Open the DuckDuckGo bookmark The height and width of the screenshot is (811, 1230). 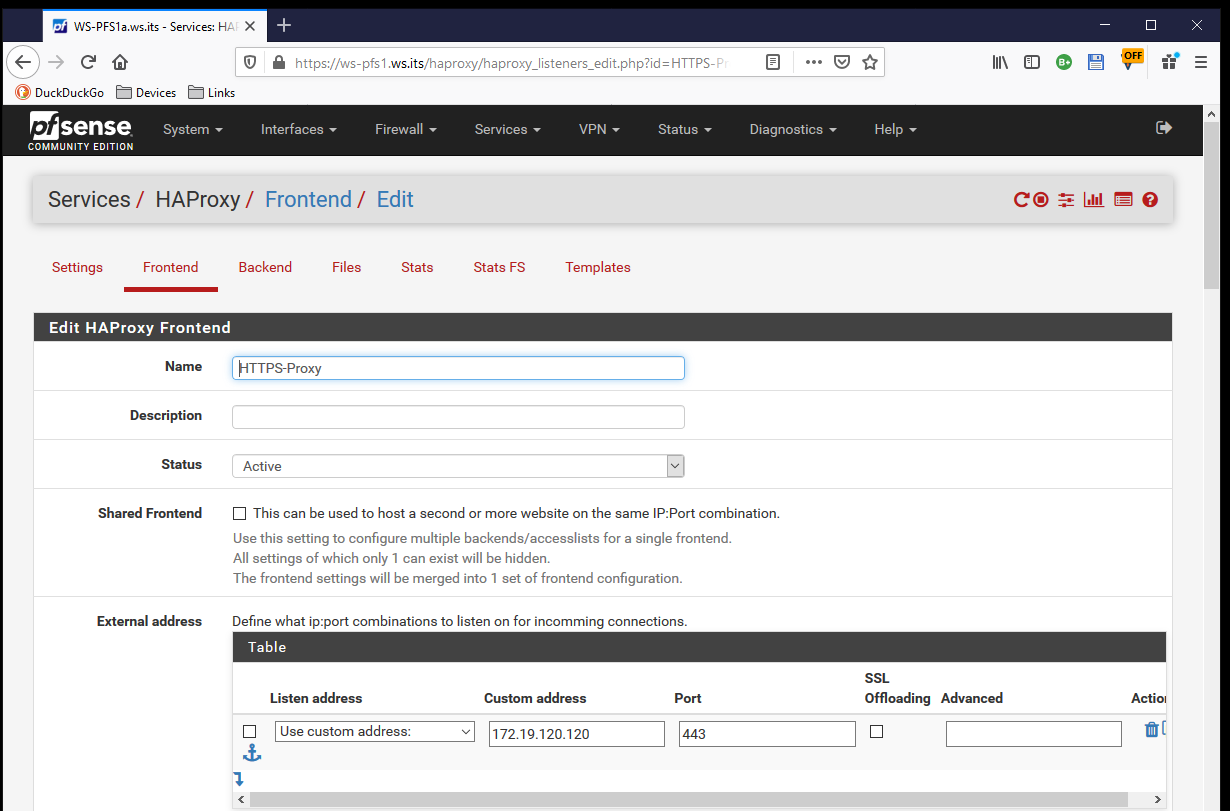point(59,92)
